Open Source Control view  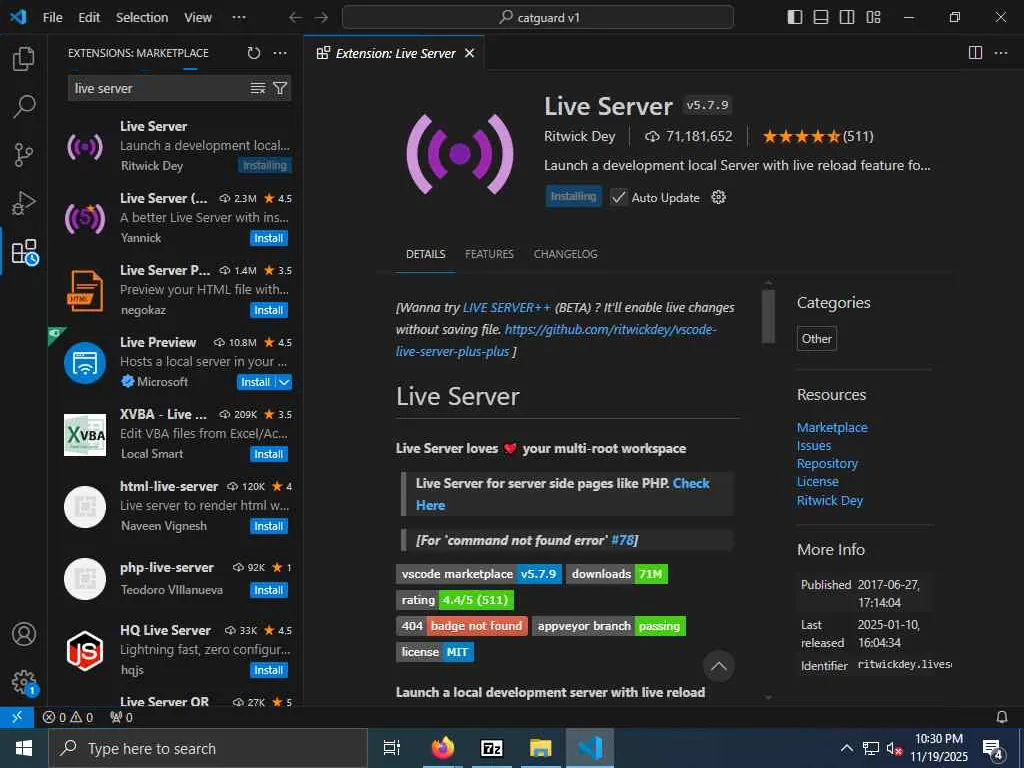[24, 155]
